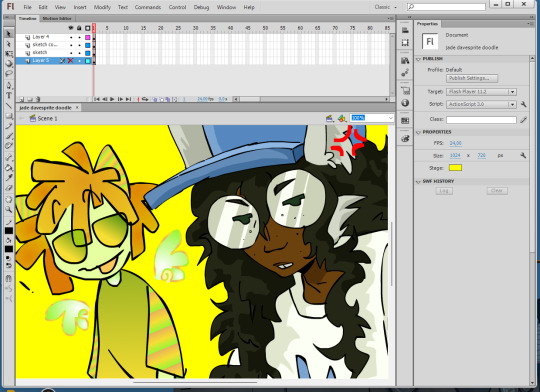Open the Edit Scene clapper icon
Viewport: 540px width, 392px height.
tap(329, 118)
